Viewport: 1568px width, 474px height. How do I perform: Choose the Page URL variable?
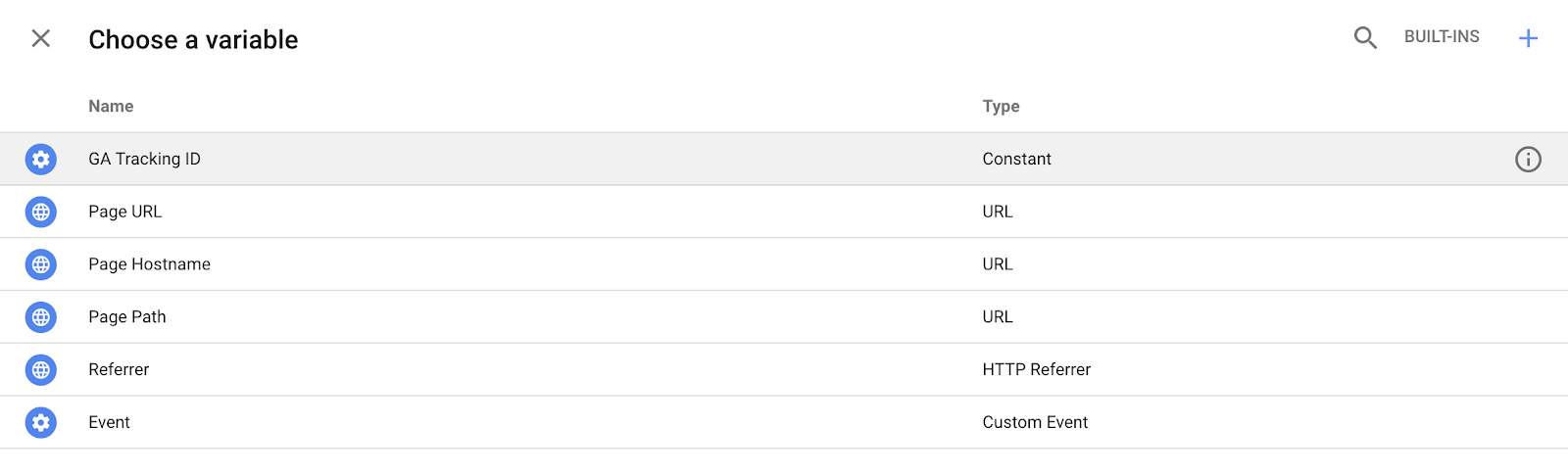click(x=125, y=212)
